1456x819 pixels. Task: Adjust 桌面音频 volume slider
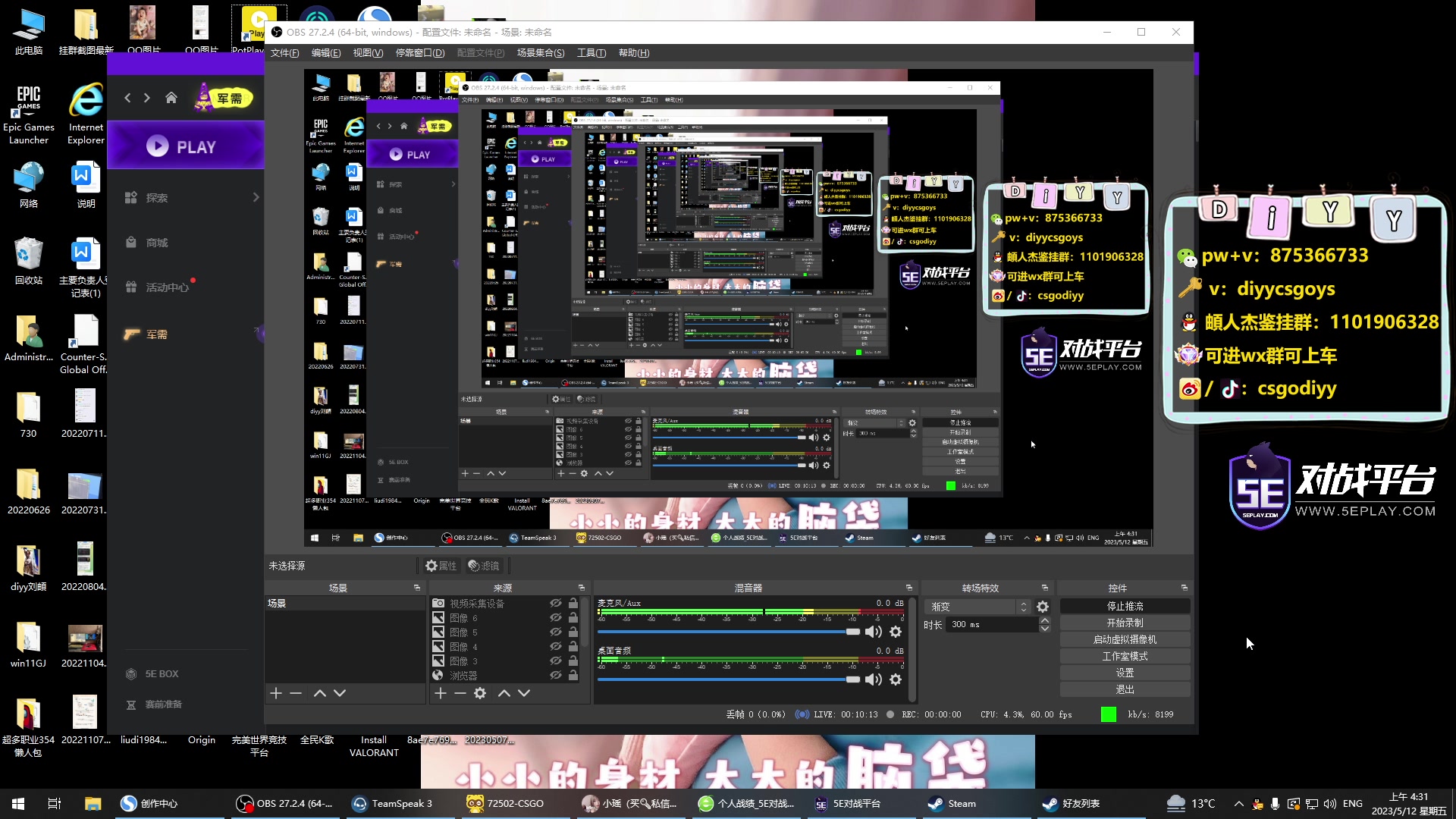[730, 679]
